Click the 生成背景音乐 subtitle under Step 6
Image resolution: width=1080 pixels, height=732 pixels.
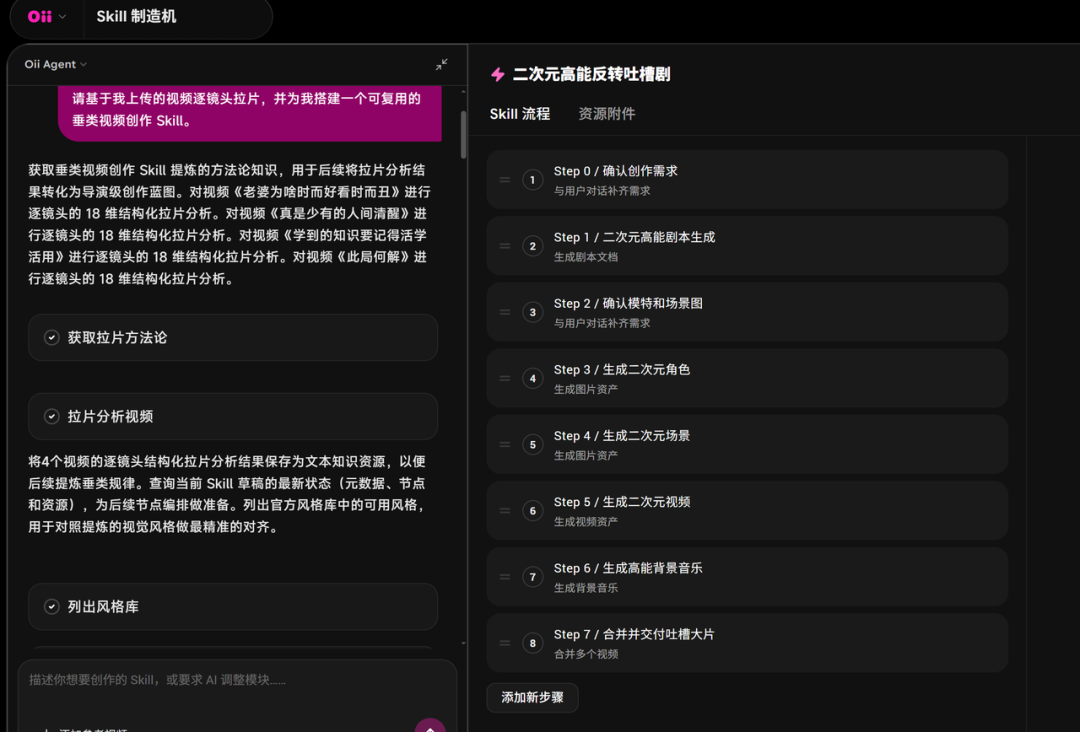point(585,587)
